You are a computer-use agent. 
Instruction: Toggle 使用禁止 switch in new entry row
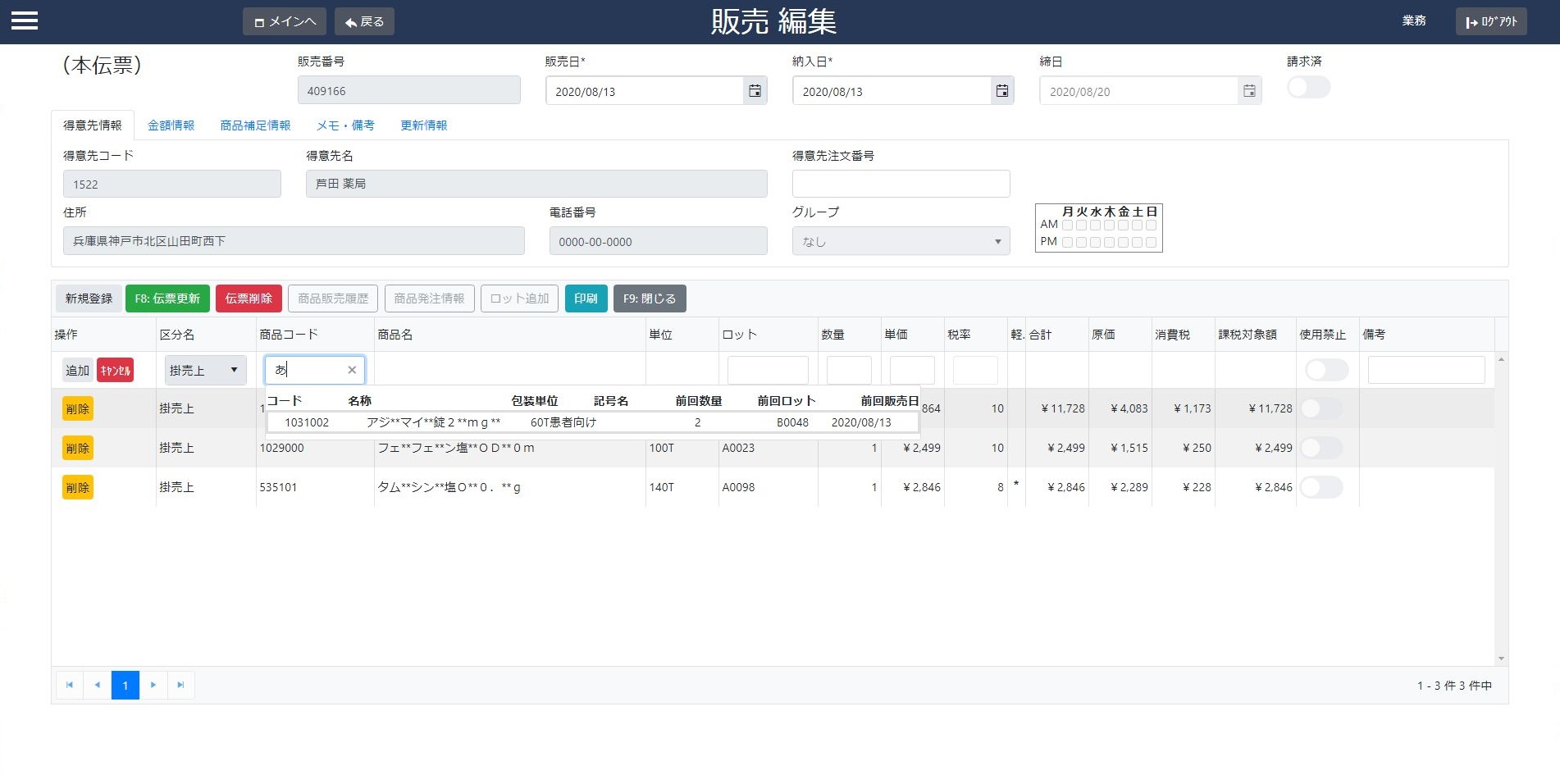(x=1326, y=370)
